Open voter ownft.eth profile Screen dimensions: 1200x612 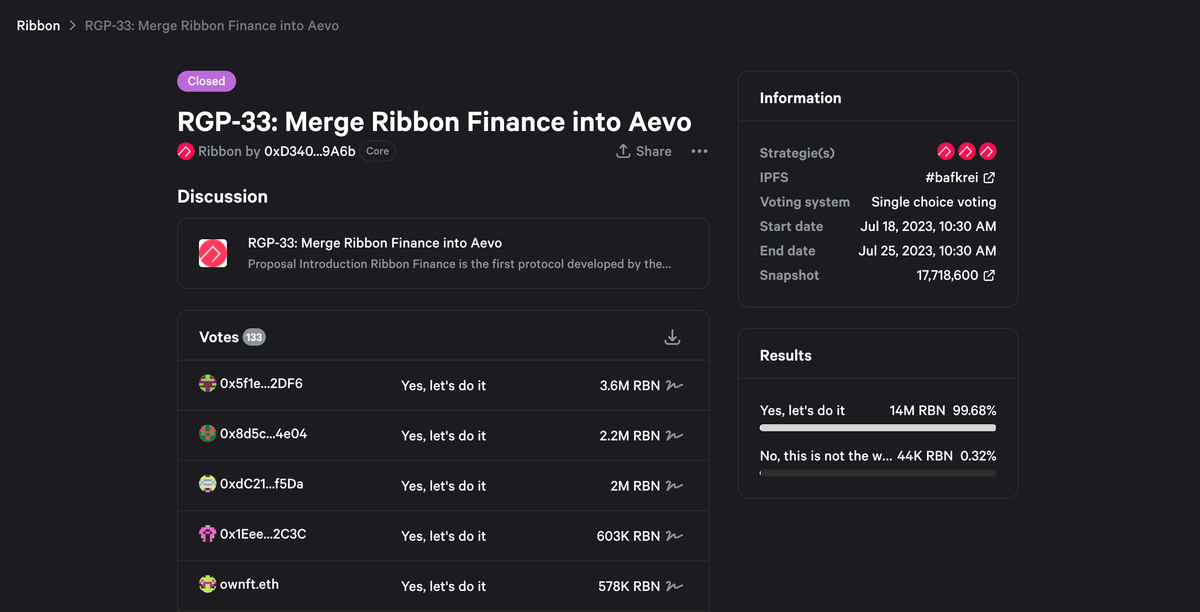(x=249, y=584)
